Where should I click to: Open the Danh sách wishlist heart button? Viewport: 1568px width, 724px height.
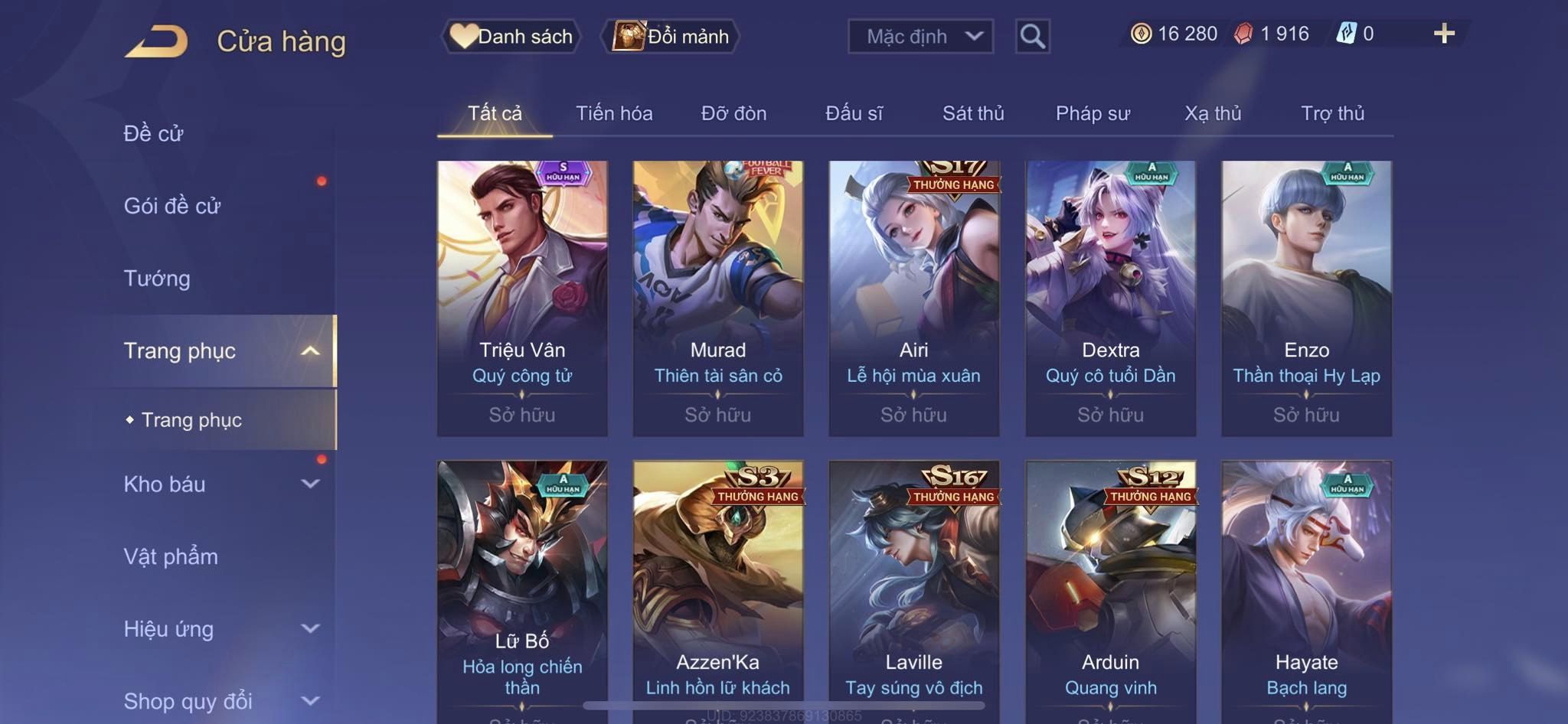tap(511, 36)
